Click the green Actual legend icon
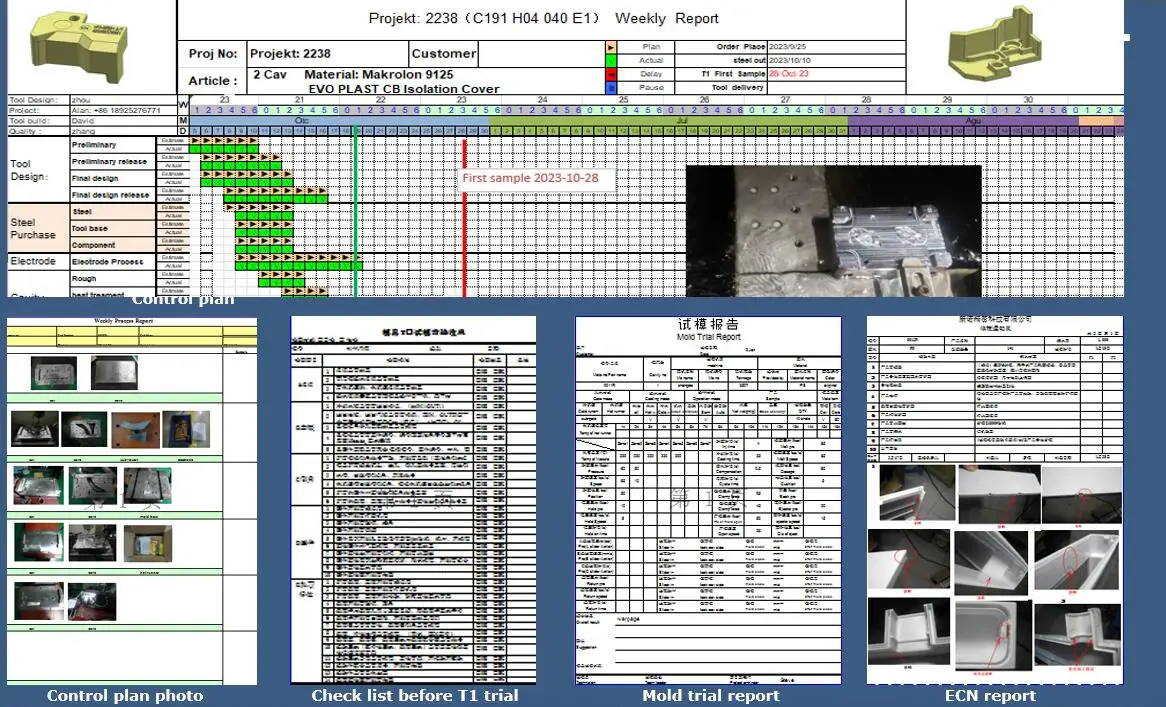This screenshot has height=707, width=1166. click(x=612, y=60)
